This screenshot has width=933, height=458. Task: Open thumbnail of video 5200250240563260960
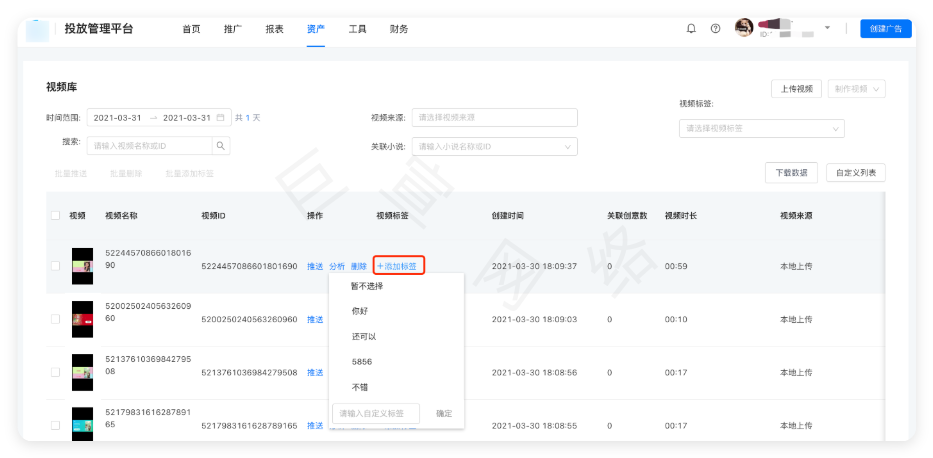tap(83, 319)
